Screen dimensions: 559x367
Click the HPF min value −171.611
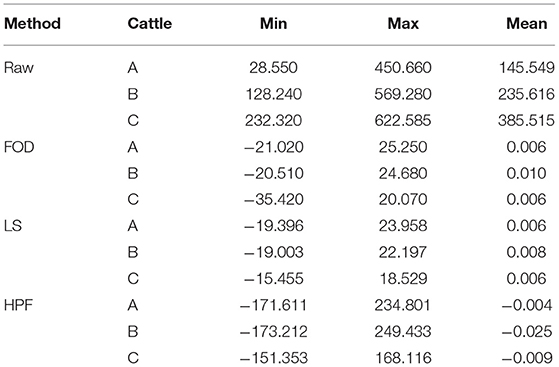point(273,305)
